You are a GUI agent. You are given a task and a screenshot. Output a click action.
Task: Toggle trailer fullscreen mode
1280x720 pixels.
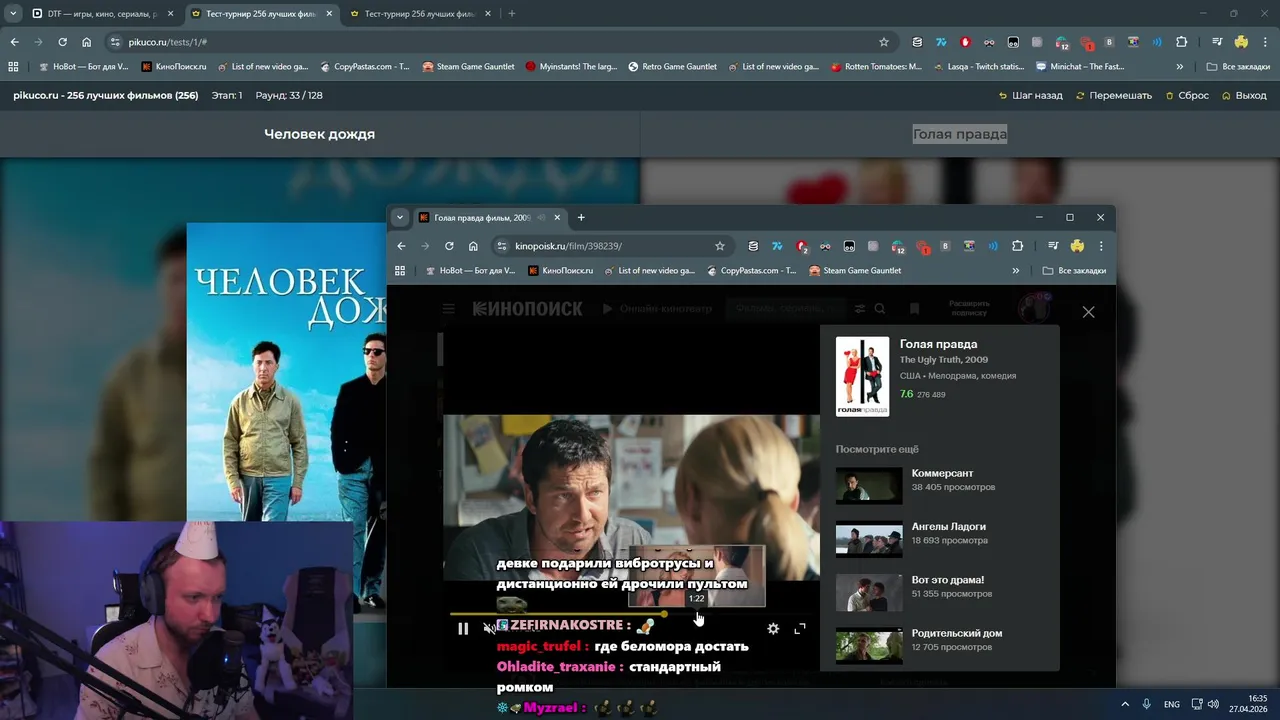coord(800,629)
